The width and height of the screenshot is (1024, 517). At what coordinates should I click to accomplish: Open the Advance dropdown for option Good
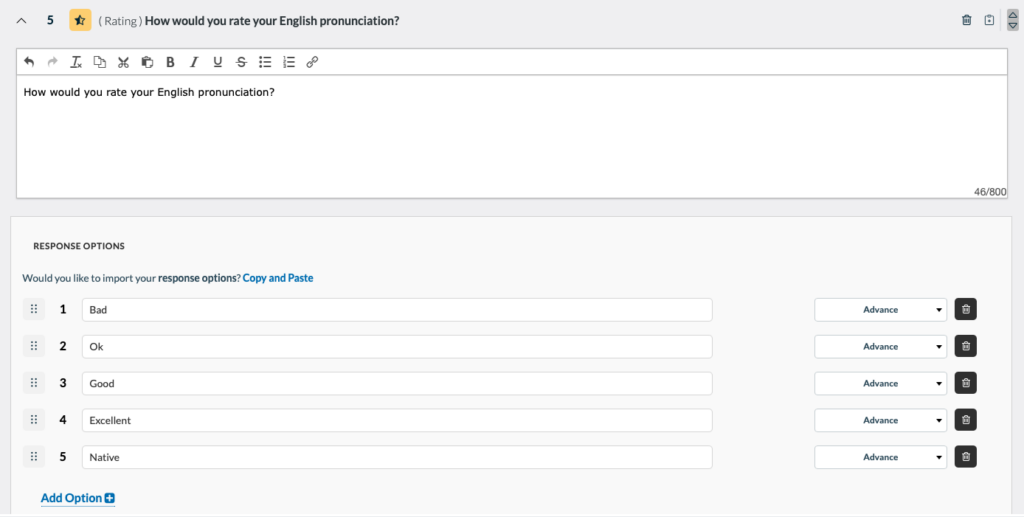point(880,383)
